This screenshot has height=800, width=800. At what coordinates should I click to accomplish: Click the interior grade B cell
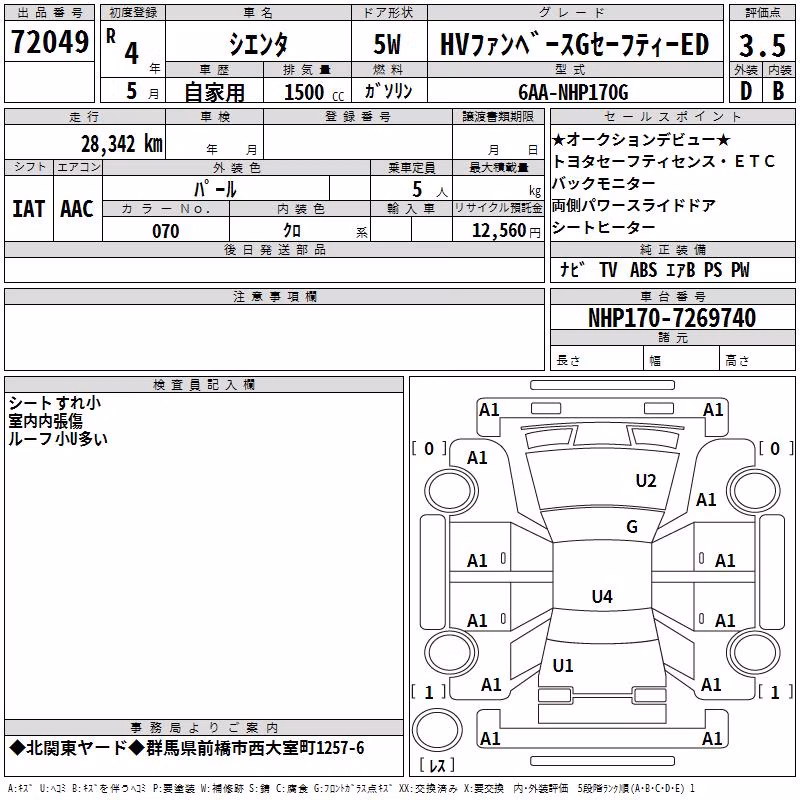point(779,90)
